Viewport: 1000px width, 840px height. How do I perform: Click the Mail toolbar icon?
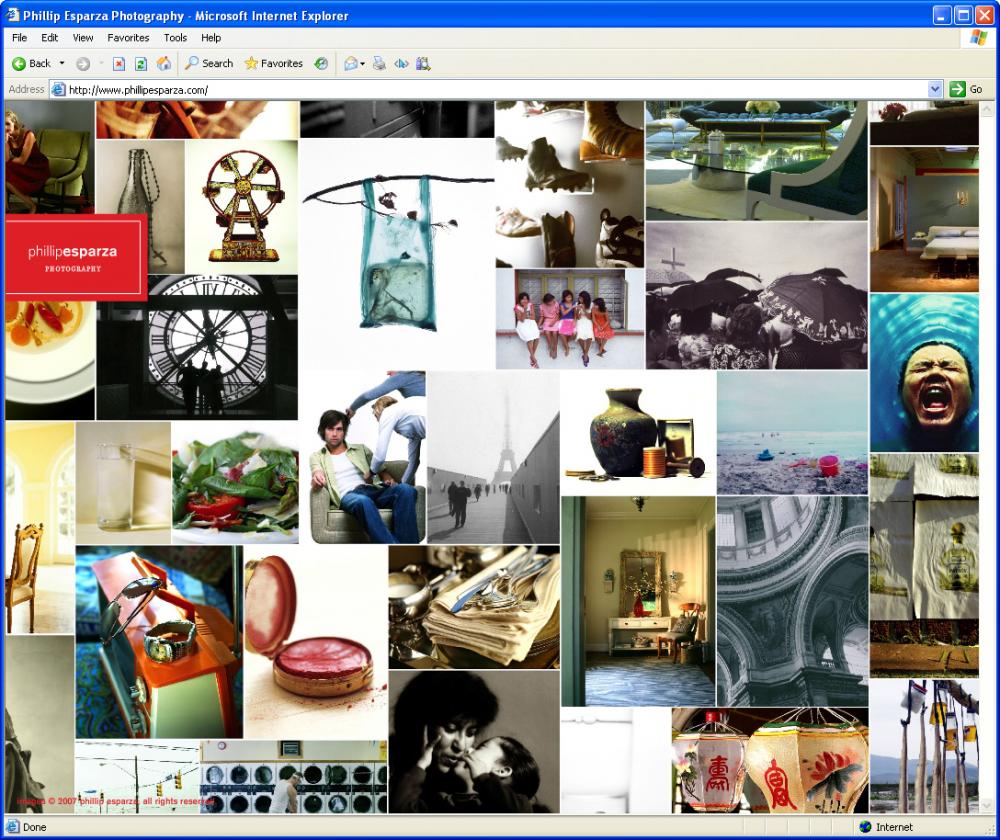coord(350,63)
